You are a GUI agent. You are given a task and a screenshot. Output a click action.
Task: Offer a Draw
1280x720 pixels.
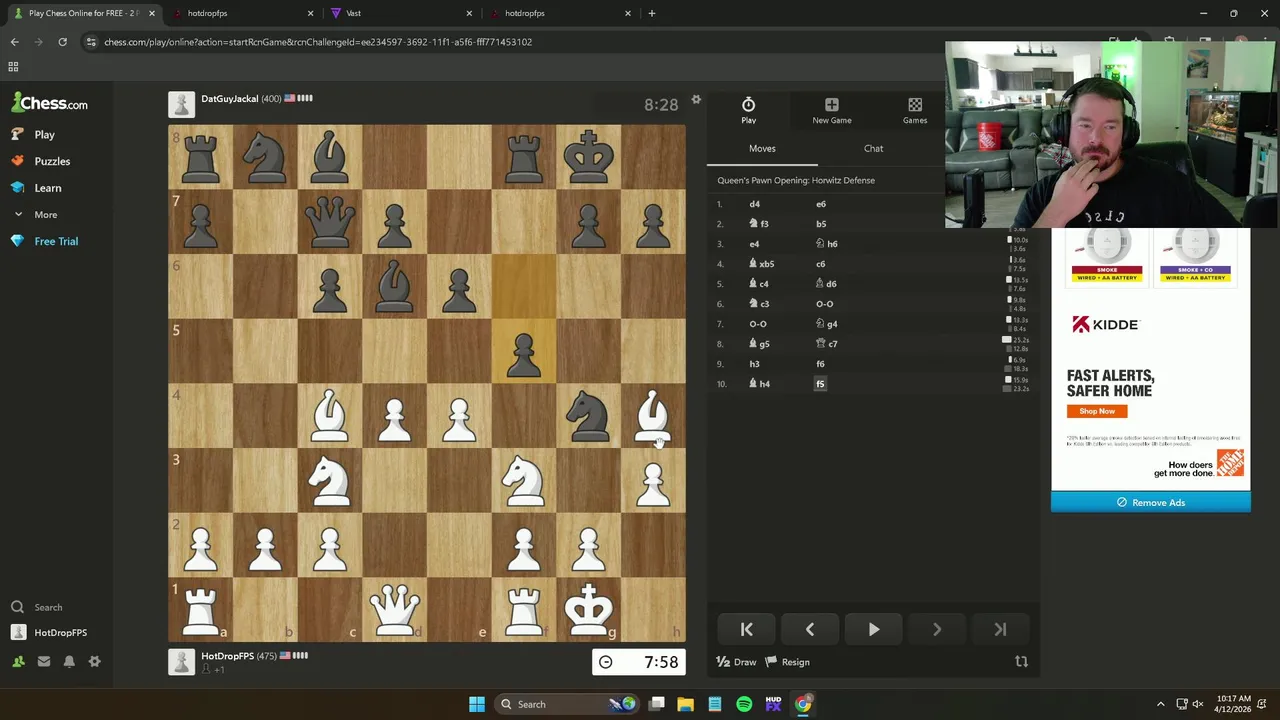[736, 662]
